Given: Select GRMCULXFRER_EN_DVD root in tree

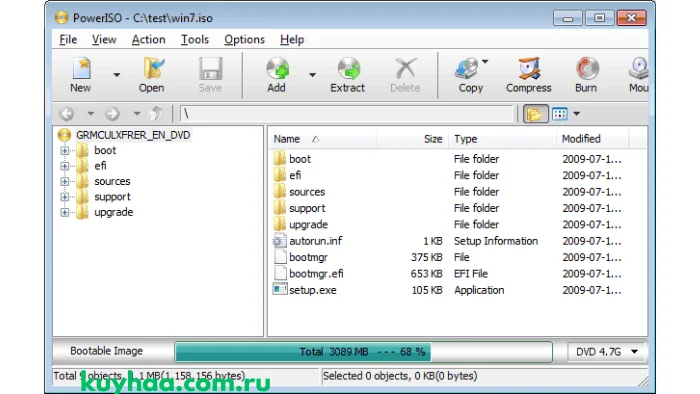Looking at the screenshot, I should pyautogui.click(x=133, y=135).
